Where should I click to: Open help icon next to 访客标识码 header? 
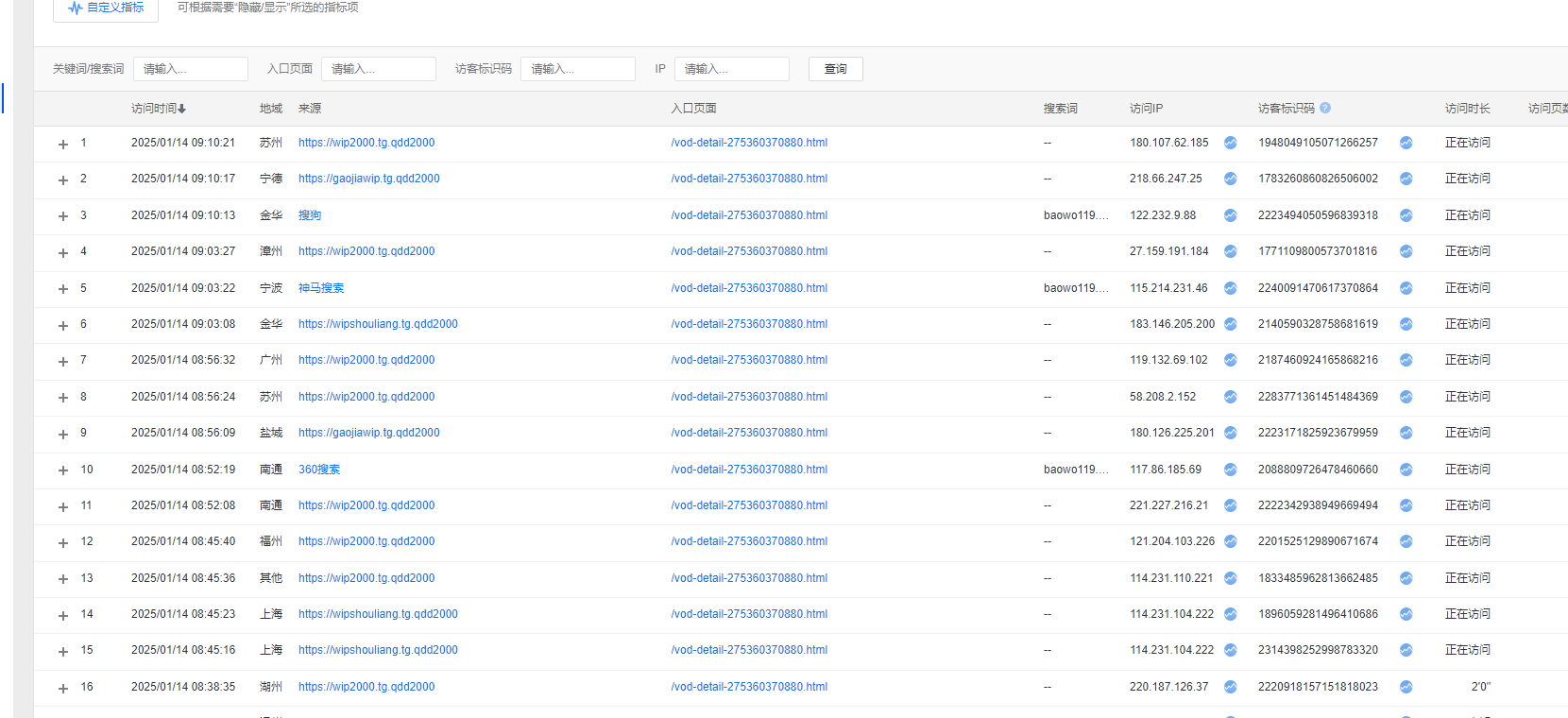tap(1325, 108)
